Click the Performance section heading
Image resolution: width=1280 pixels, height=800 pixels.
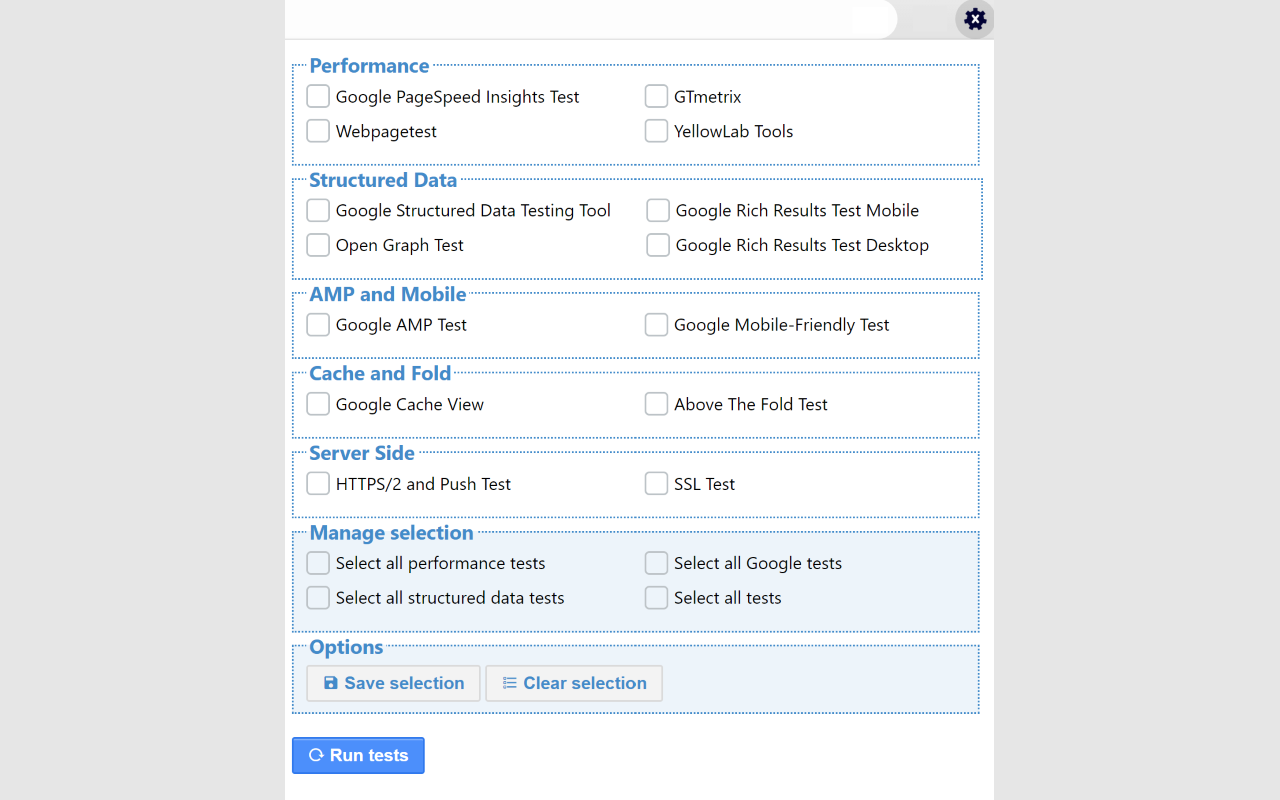coord(369,66)
